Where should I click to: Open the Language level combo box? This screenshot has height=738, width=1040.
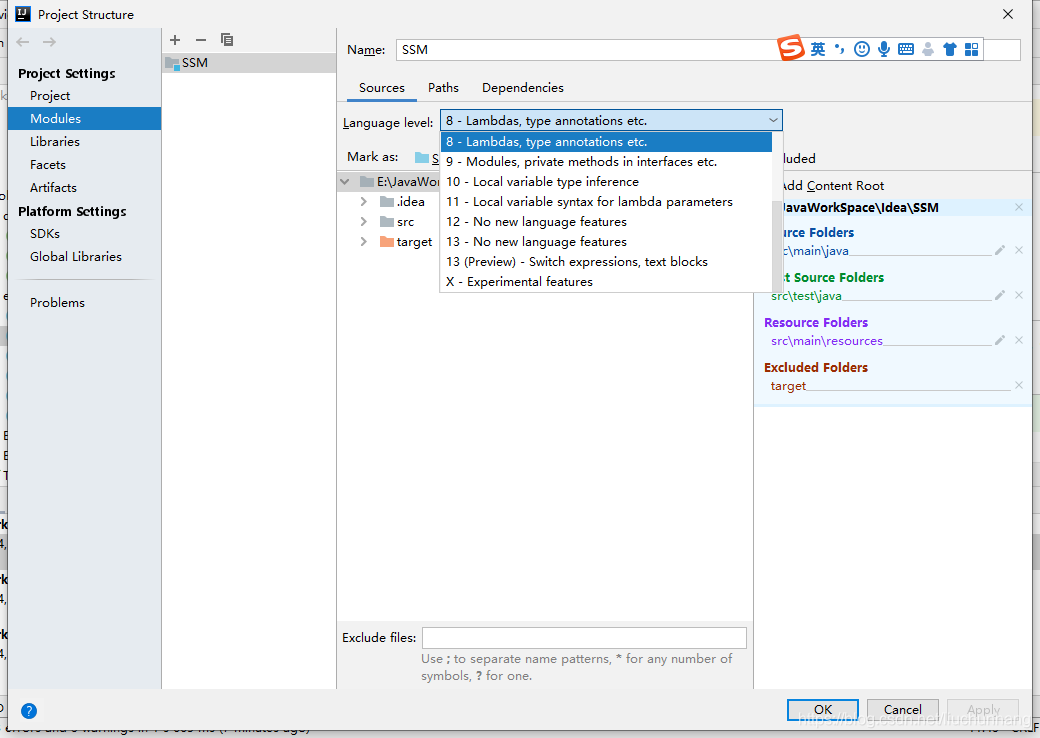pyautogui.click(x=611, y=121)
